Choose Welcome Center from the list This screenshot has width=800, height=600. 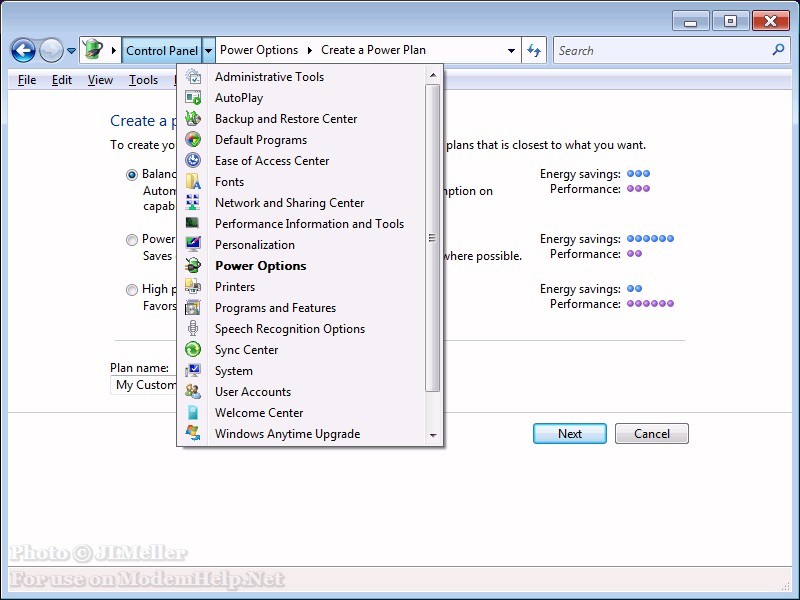(259, 412)
